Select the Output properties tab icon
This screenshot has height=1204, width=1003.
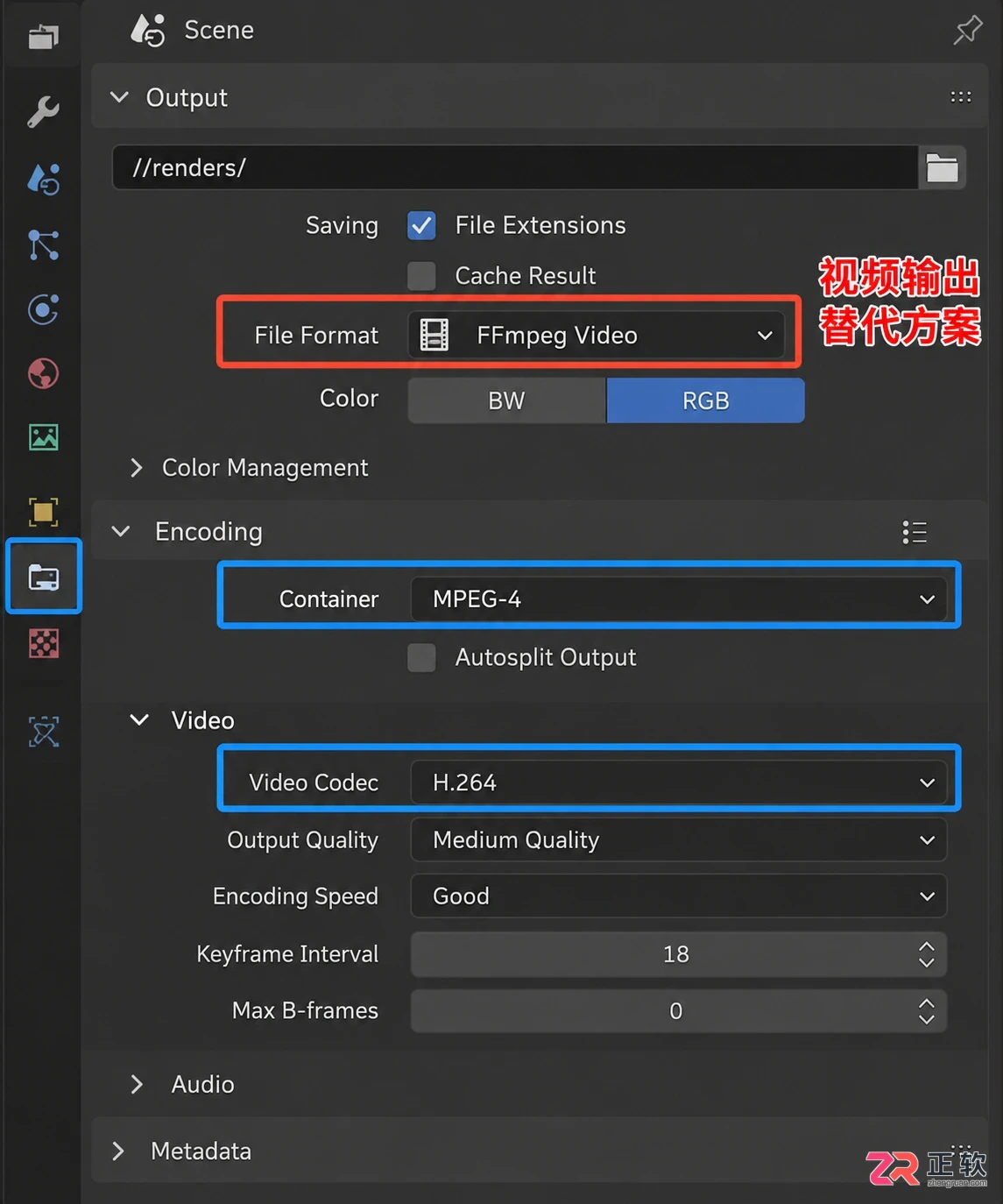tap(44, 577)
